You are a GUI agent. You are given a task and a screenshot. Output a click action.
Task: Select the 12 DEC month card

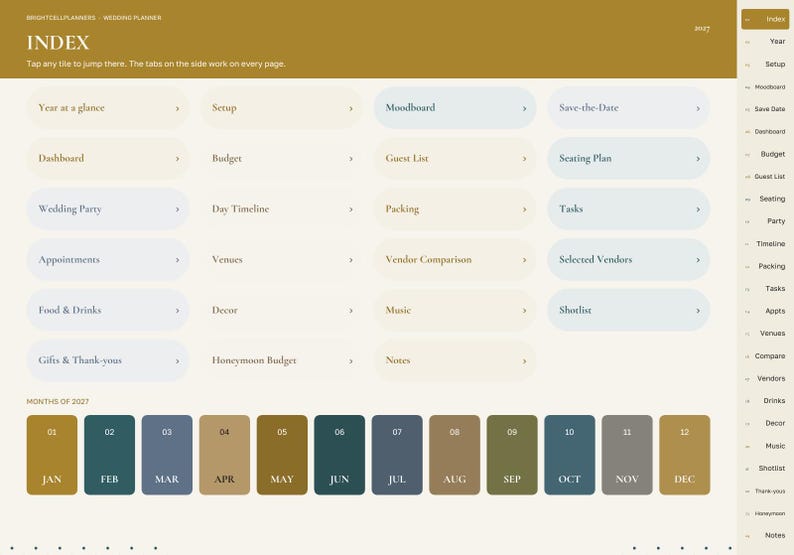[685, 455]
